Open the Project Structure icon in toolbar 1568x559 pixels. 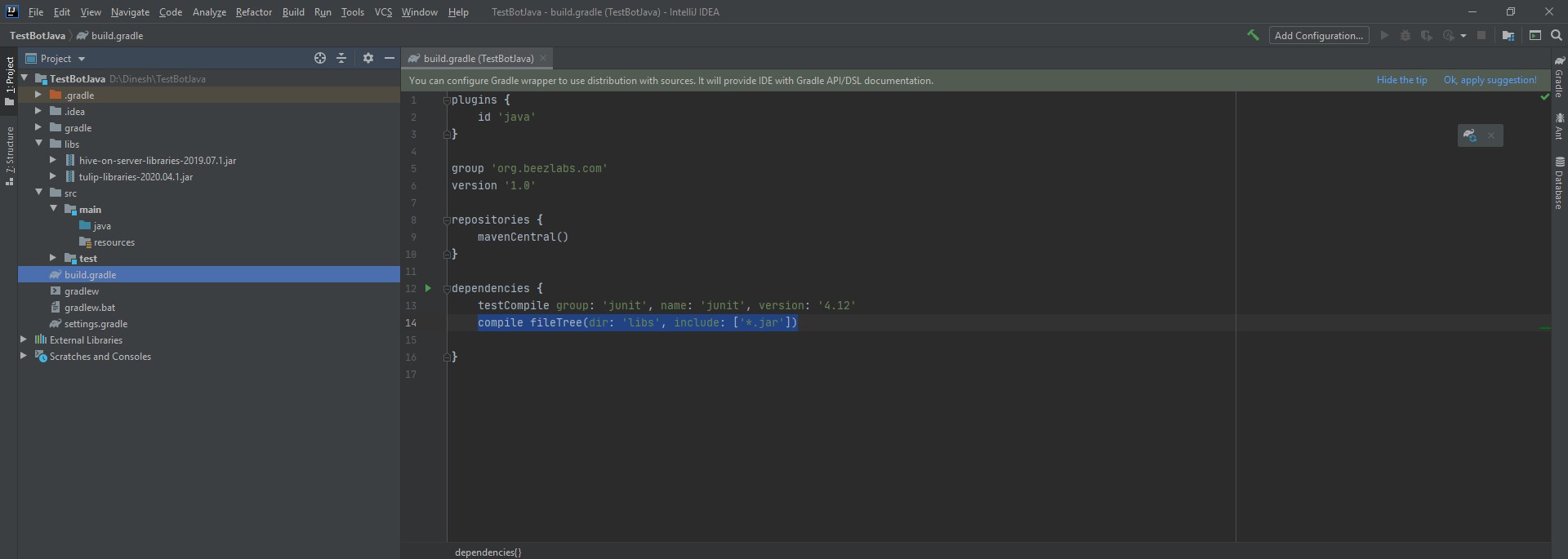[x=1508, y=35]
